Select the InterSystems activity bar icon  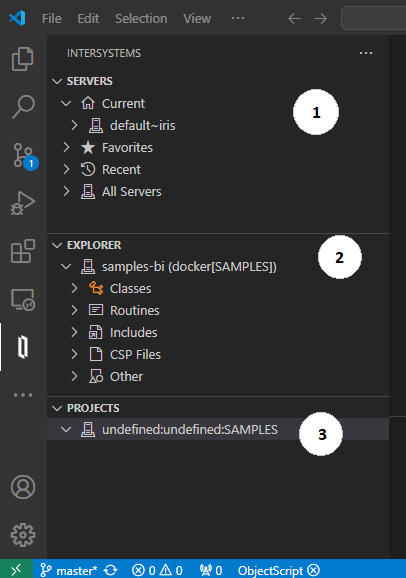[x=23, y=347]
